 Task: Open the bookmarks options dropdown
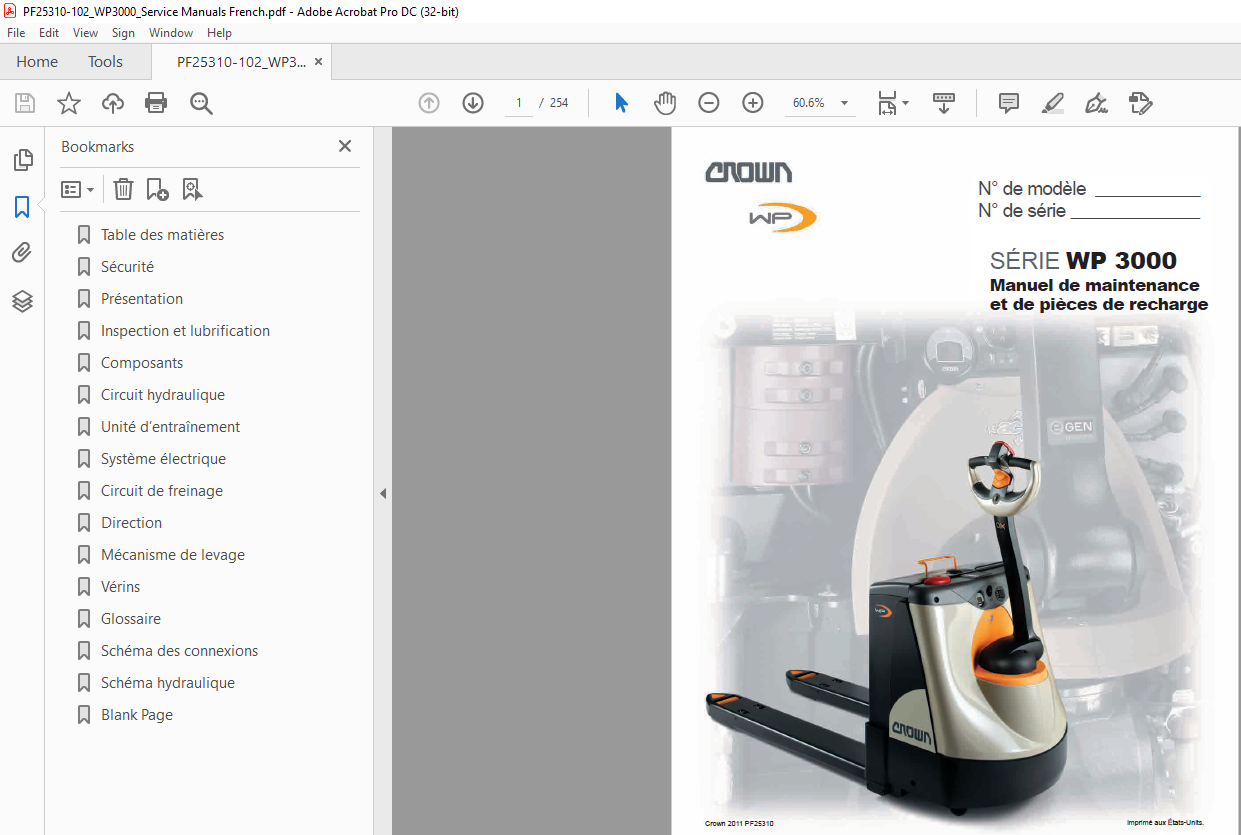[78, 189]
